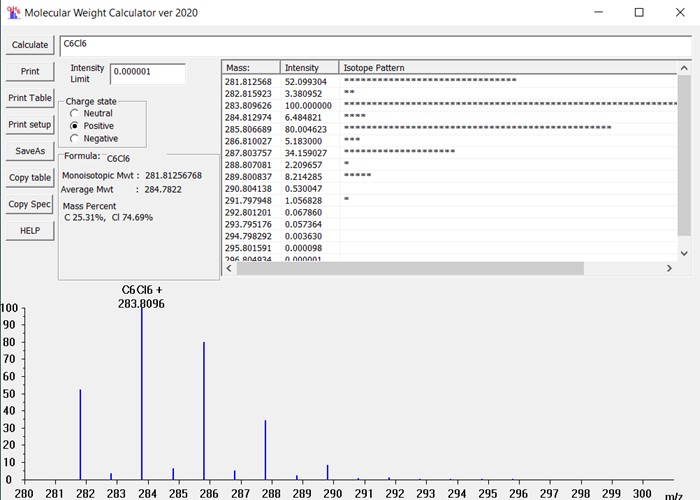
Task: Click intensity value 80.004623
Action: point(305,129)
